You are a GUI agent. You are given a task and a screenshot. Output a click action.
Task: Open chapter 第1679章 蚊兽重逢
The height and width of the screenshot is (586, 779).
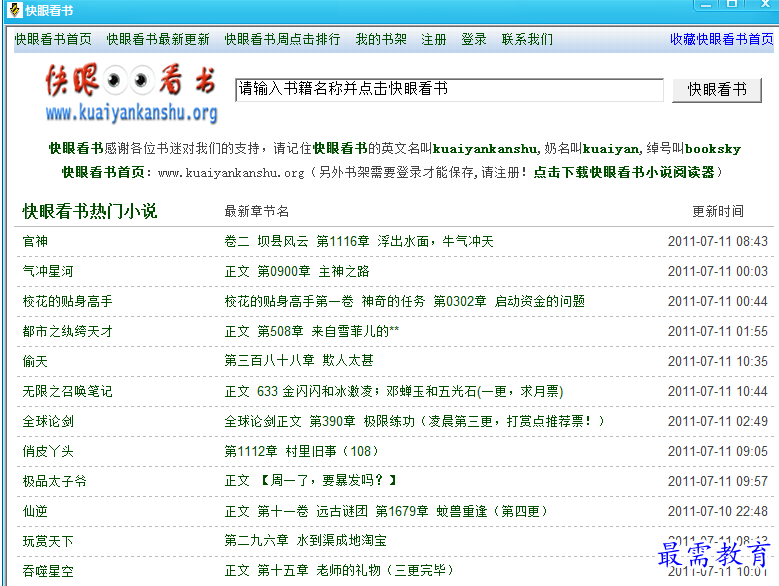coord(386,511)
